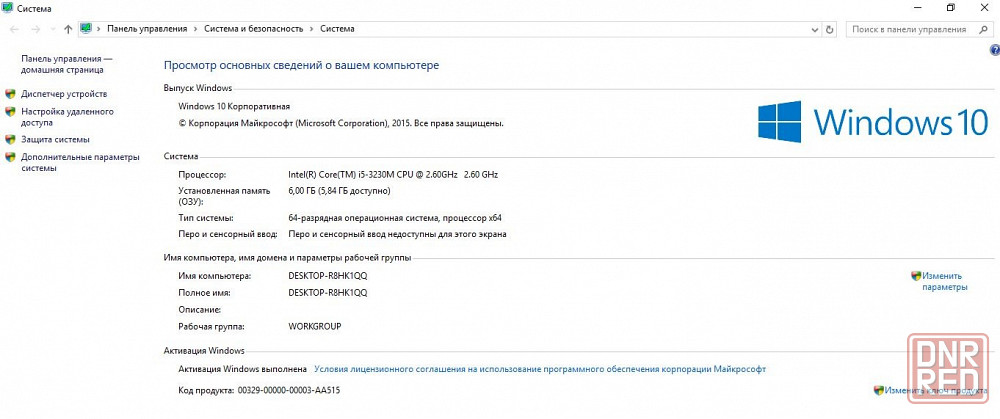Viewport: 1000px width, 419px height.
Task: Open the recent locations dropdown arrow
Action: (x=53, y=29)
